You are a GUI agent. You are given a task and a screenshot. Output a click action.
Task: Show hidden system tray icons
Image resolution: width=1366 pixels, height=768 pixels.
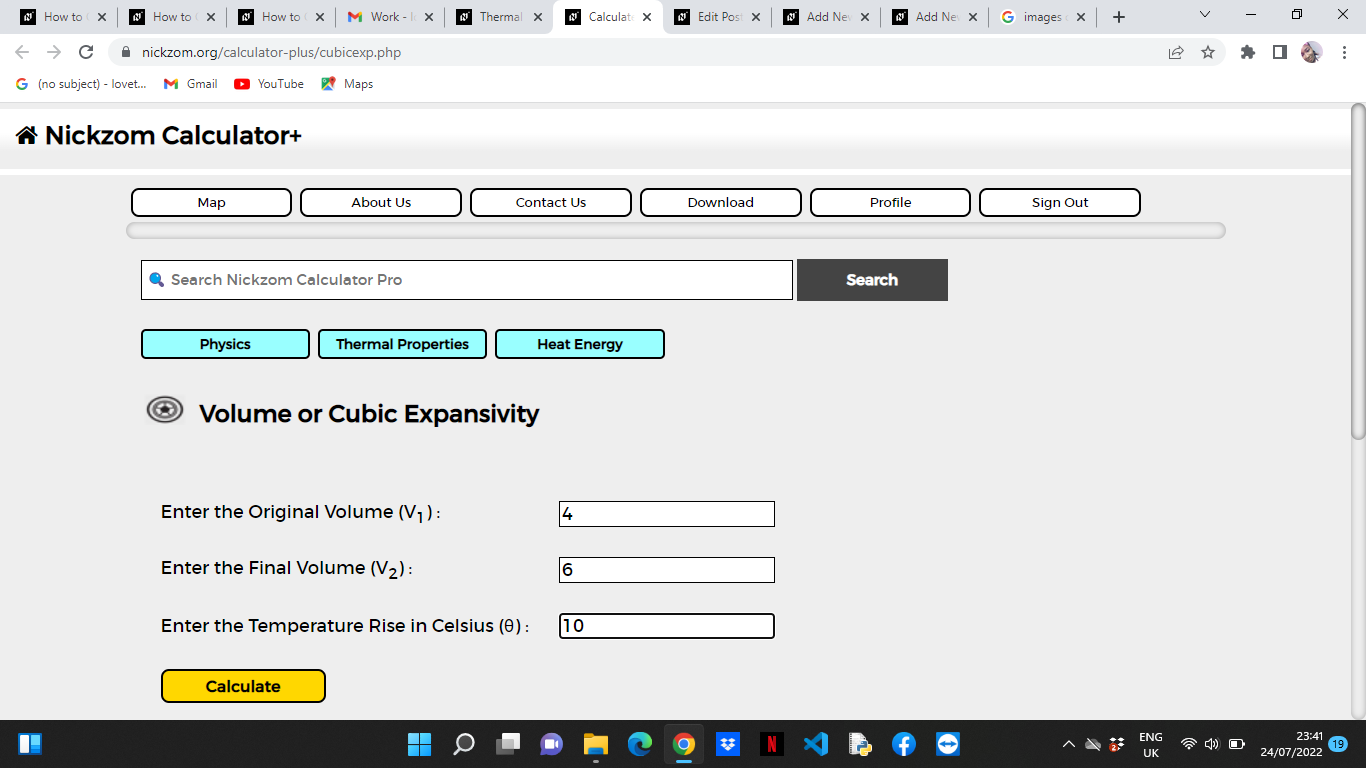[1068, 744]
